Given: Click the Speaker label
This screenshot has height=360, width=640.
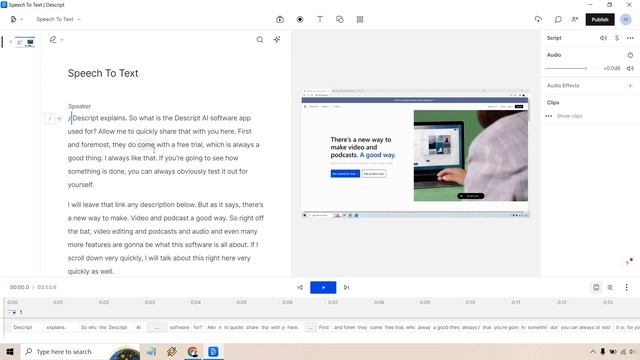Looking at the screenshot, I should tap(79, 106).
